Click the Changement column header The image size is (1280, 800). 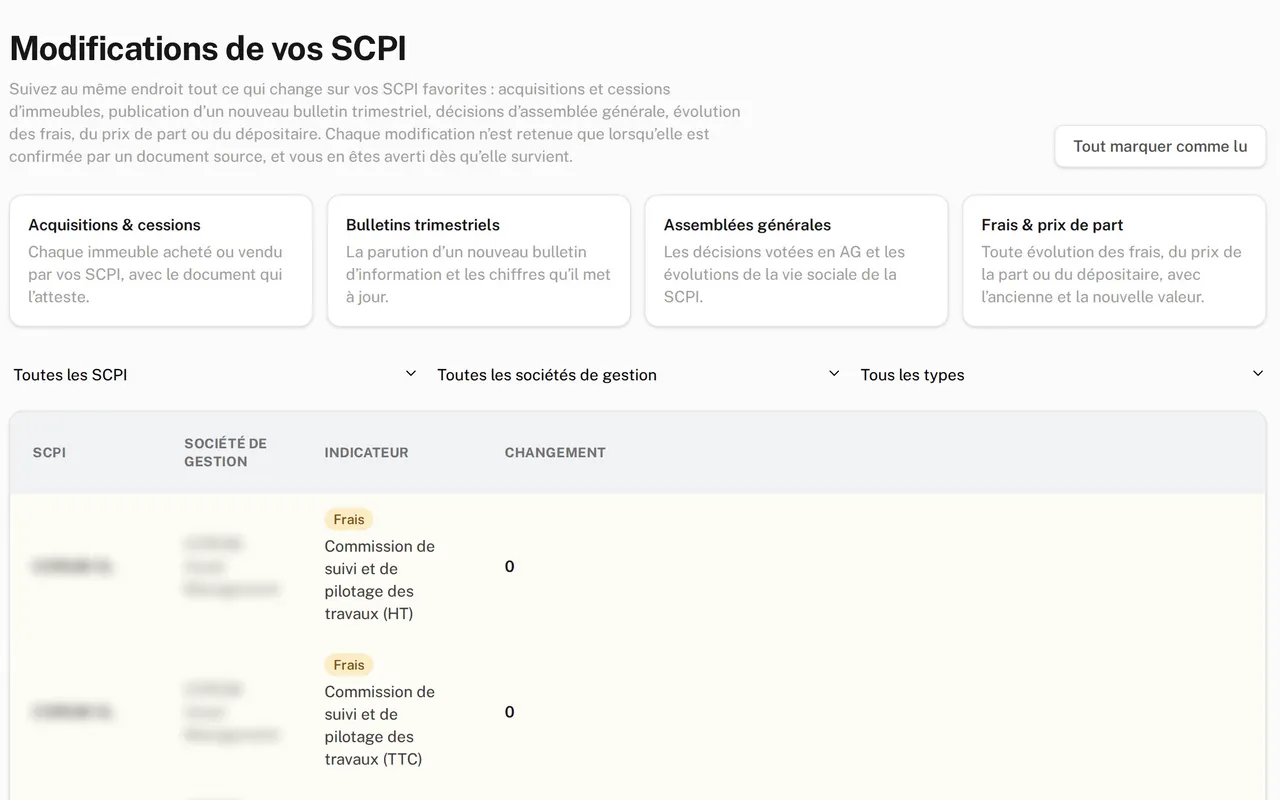pos(555,453)
